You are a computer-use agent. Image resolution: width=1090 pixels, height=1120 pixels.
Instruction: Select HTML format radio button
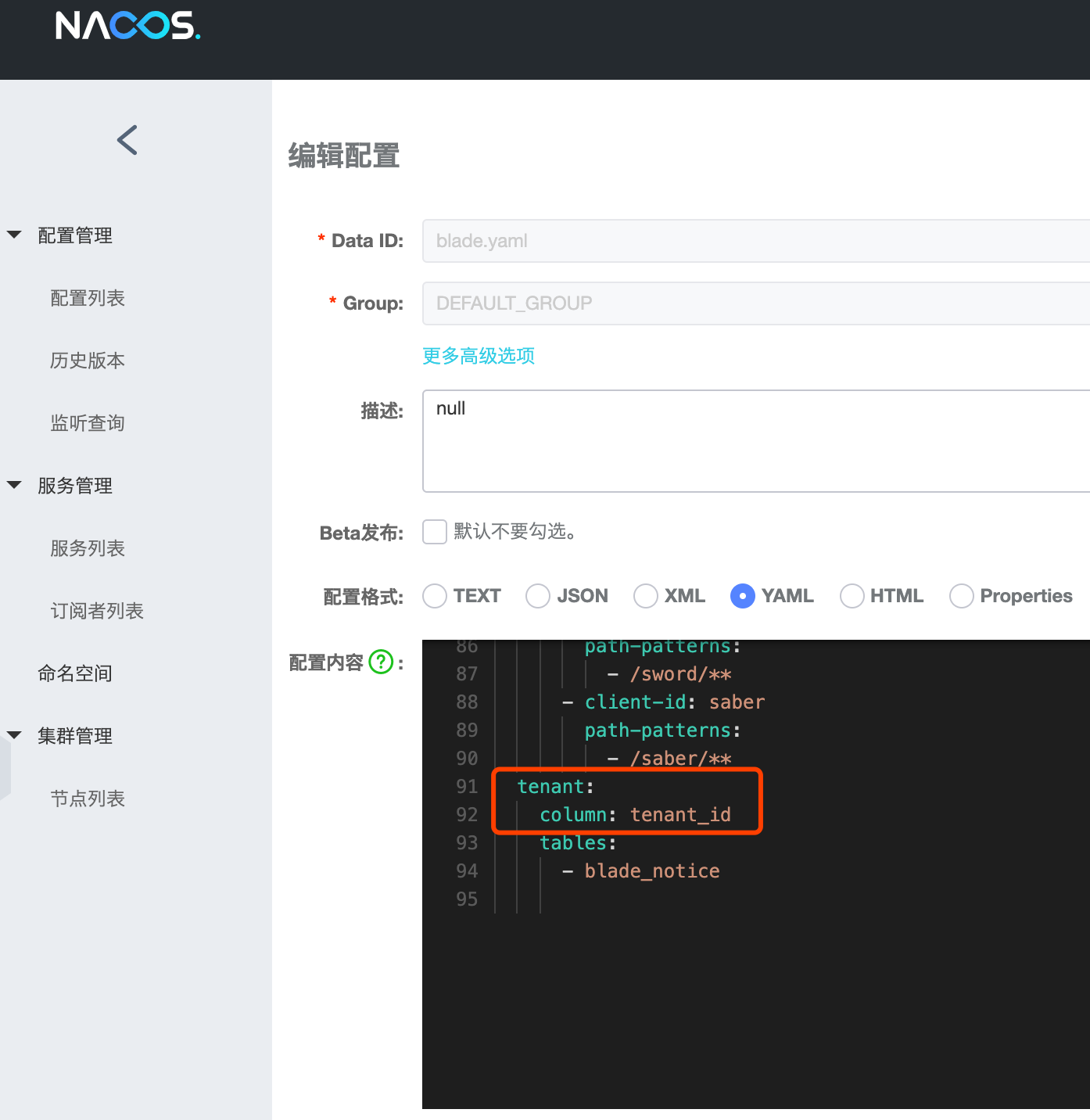tap(852, 596)
